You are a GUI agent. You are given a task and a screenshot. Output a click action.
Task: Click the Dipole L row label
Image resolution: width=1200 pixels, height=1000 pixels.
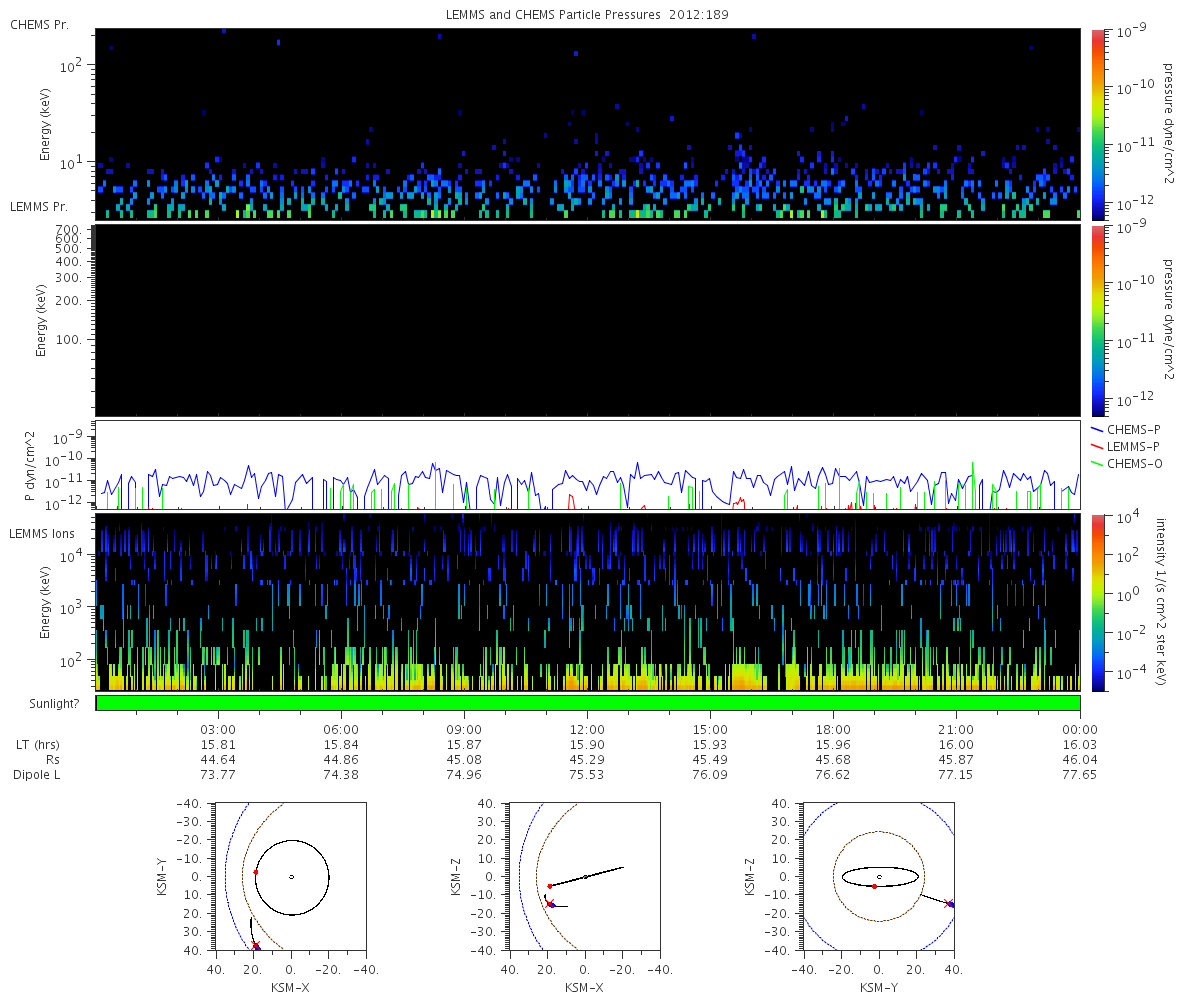tap(37, 775)
